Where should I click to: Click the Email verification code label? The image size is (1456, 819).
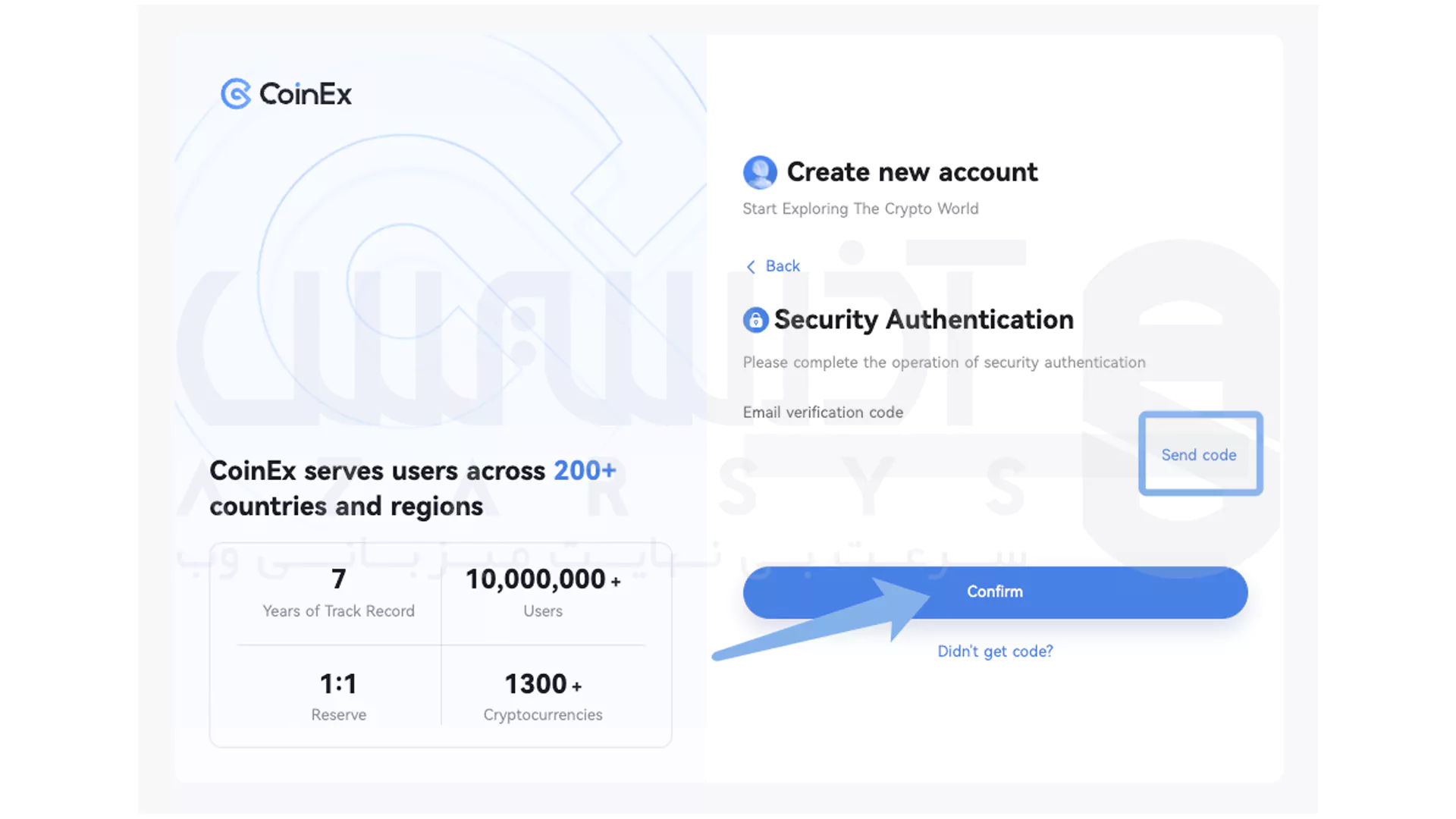[x=823, y=412]
